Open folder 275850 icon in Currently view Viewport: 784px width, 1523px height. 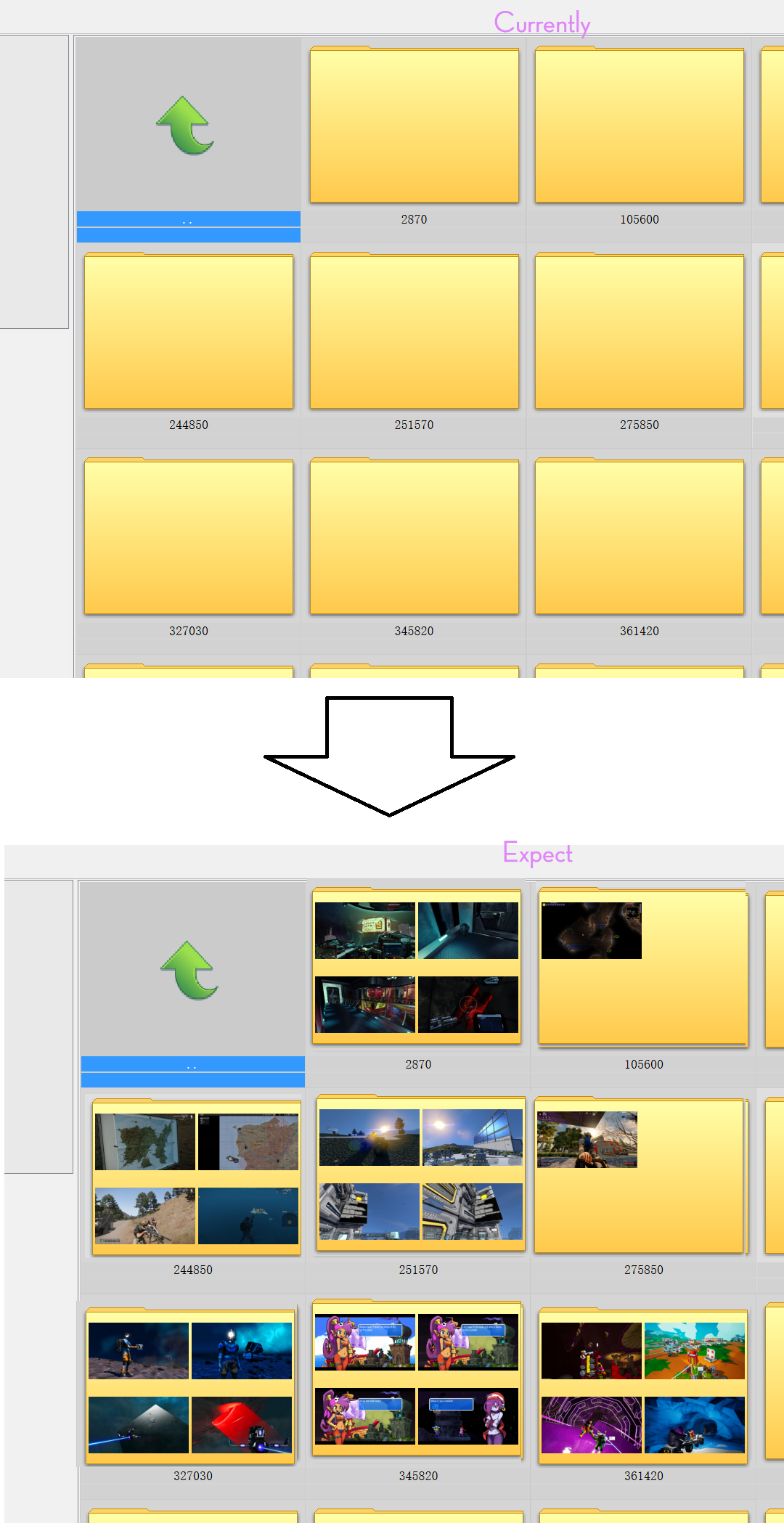pos(640,331)
